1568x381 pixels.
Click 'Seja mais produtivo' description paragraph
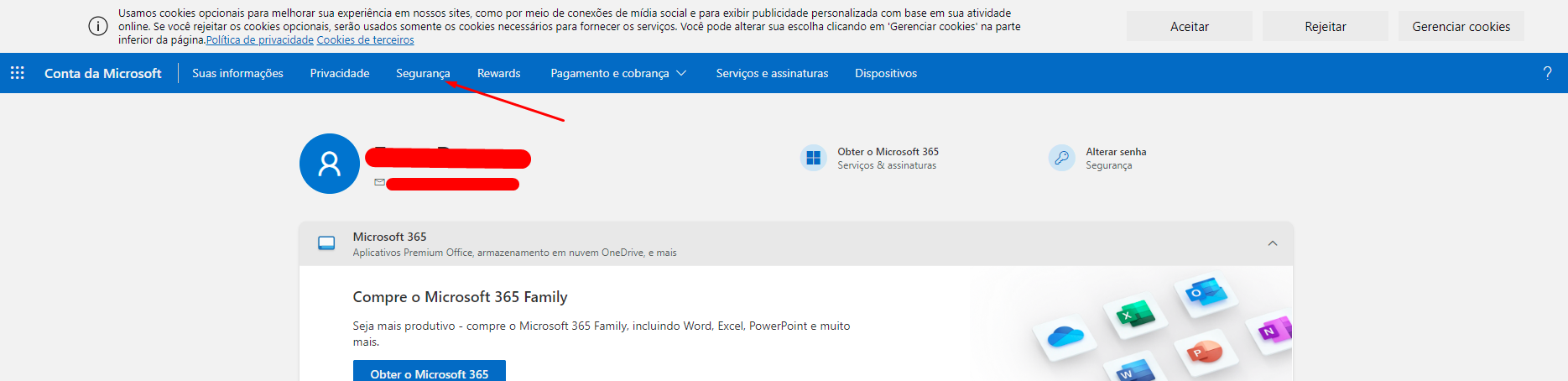point(602,333)
